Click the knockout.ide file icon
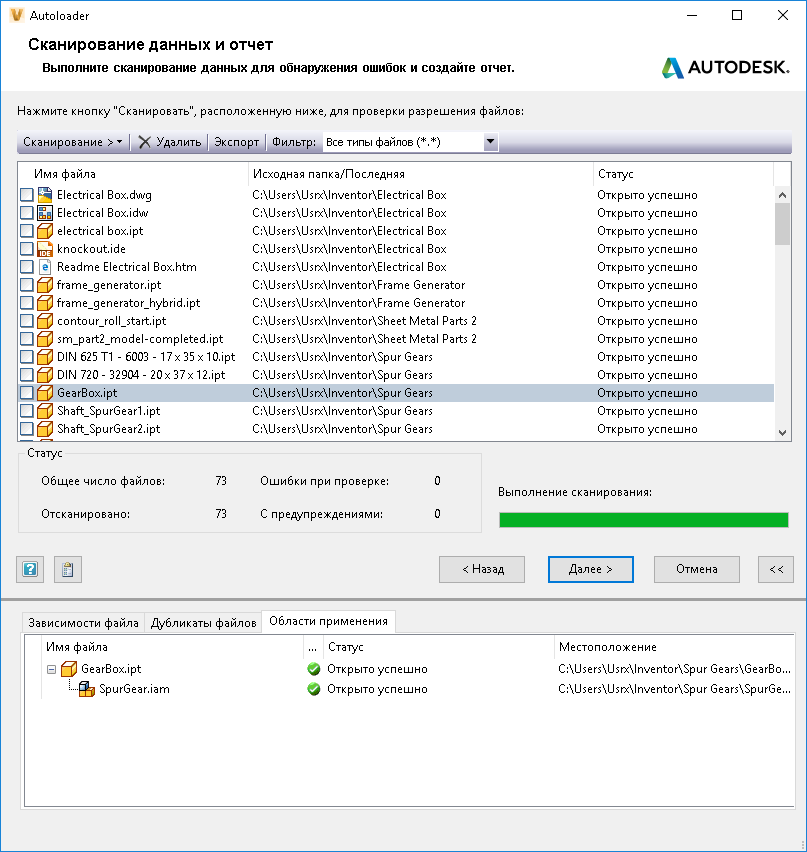 tap(45, 248)
